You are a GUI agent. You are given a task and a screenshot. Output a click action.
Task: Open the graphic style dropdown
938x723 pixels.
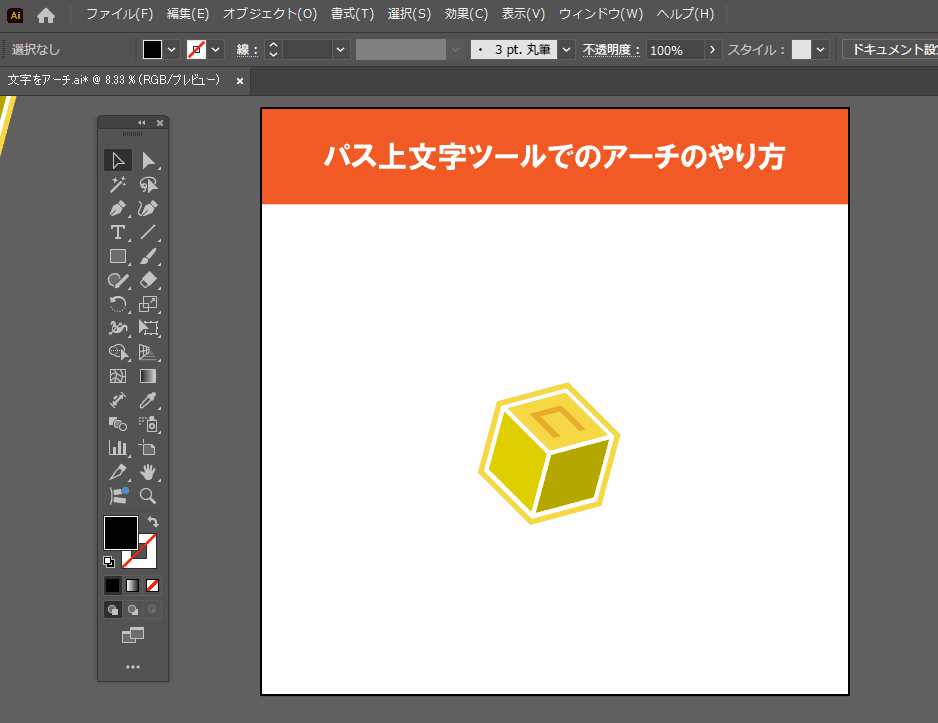(x=821, y=49)
